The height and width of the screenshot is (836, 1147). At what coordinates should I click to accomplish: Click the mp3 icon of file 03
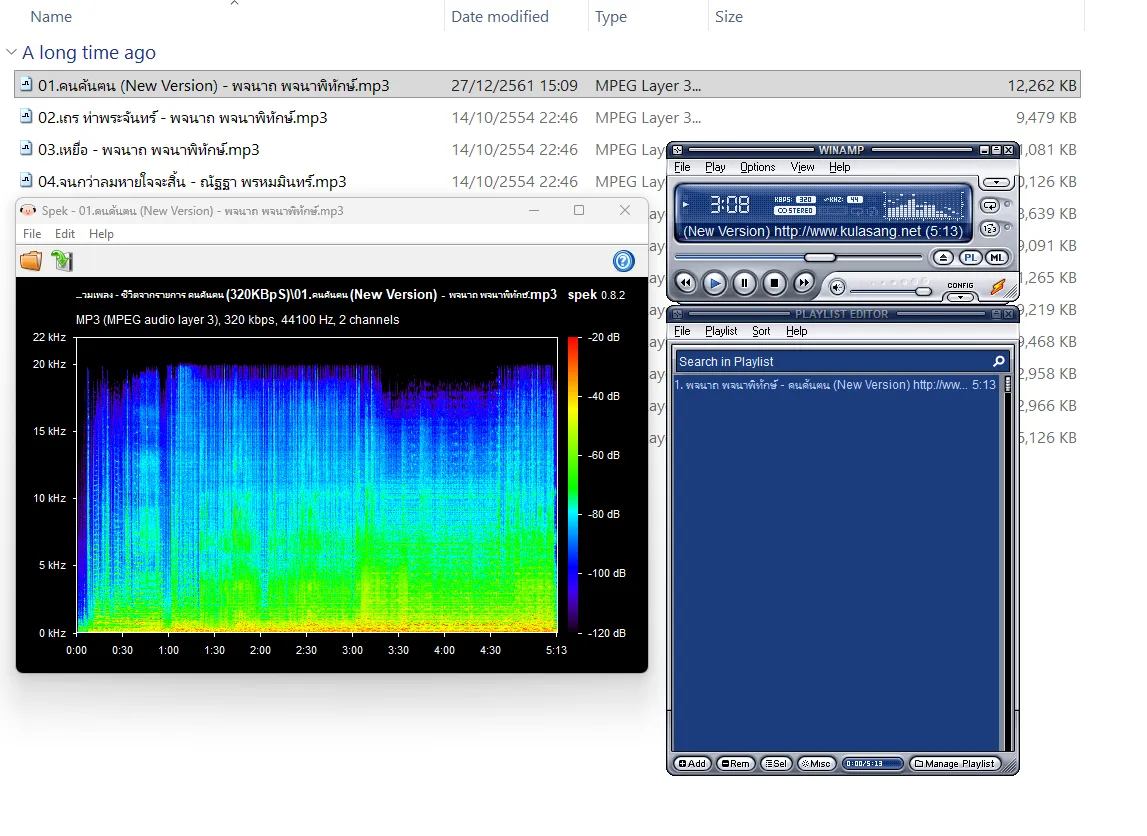pyautogui.click(x=26, y=148)
